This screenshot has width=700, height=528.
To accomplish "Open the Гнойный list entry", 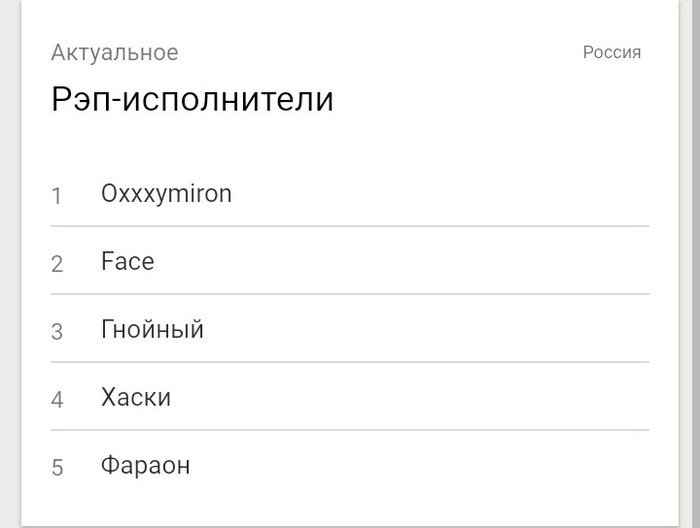I will 152,330.
